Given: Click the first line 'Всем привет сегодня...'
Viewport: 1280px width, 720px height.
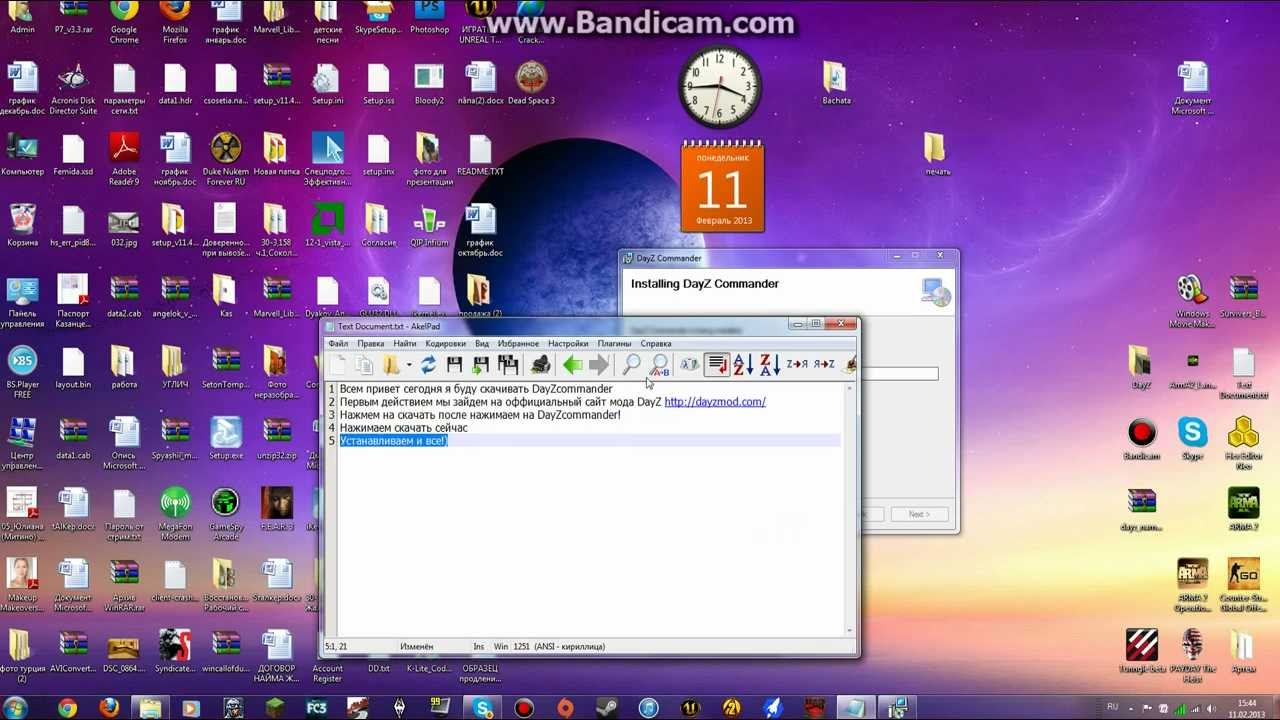Looking at the screenshot, I should tap(476, 389).
